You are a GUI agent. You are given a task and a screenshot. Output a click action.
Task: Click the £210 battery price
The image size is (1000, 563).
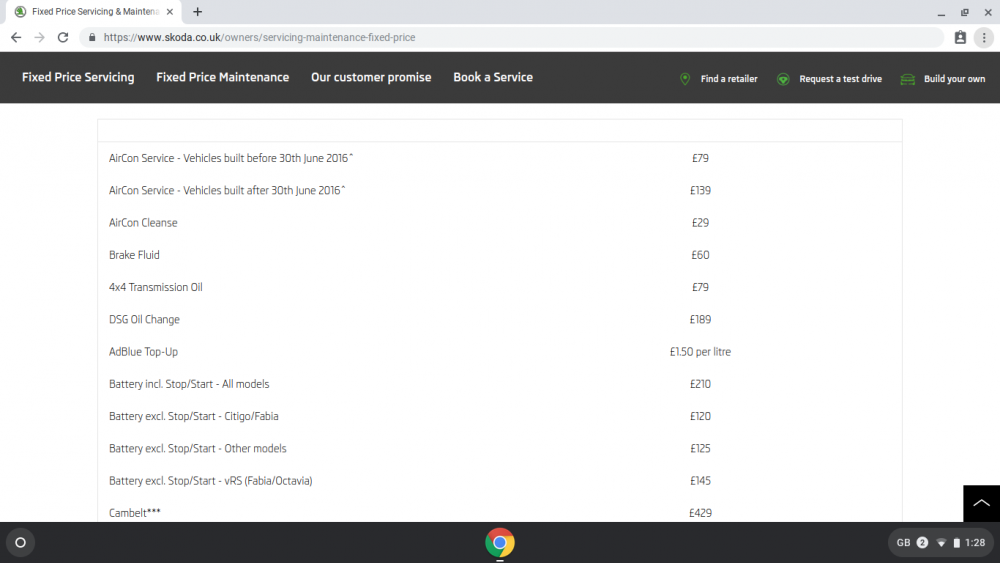tap(700, 384)
